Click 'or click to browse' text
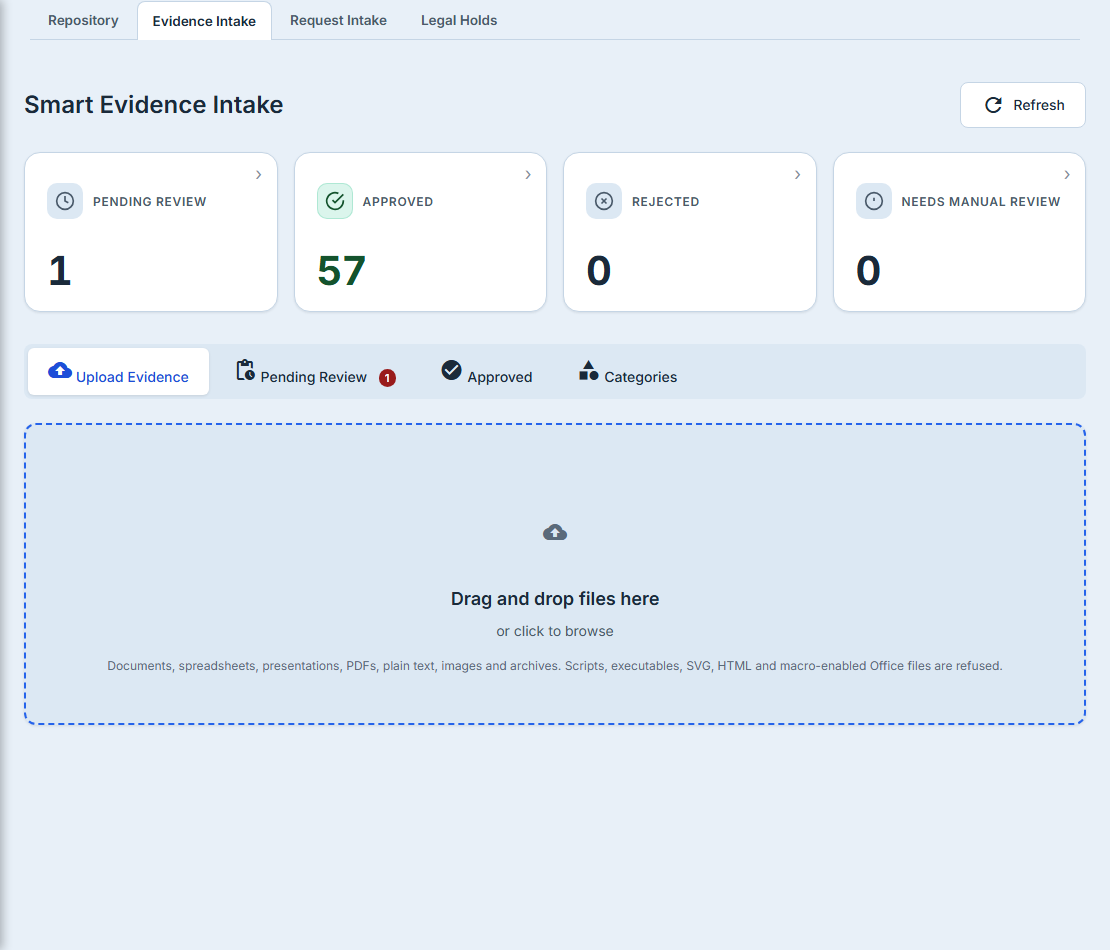Image resolution: width=1110 pixels, height=950 pixels. pyautogui.click(x=555, y=631)
